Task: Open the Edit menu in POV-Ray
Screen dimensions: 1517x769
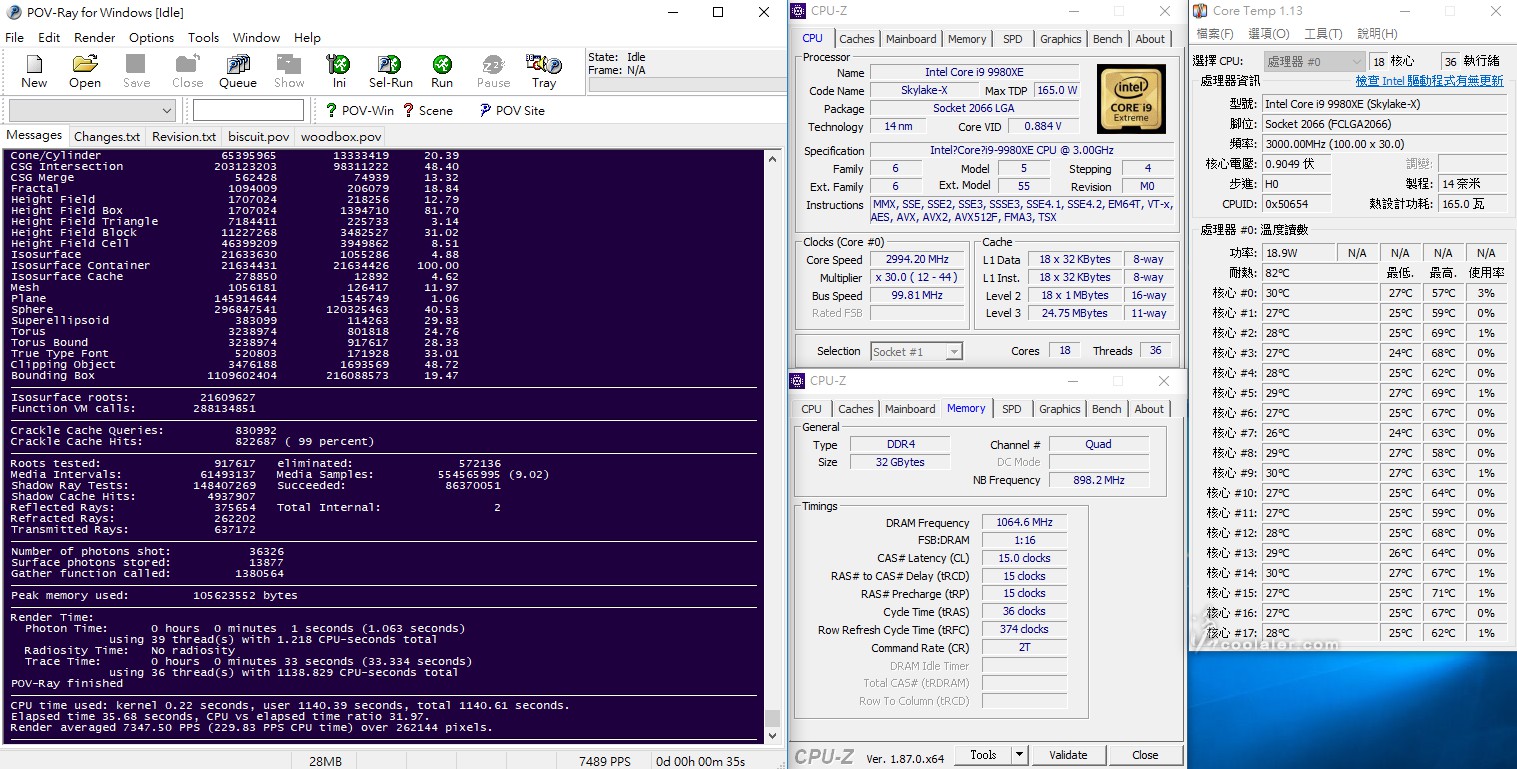Action: [x=49, y=37]
